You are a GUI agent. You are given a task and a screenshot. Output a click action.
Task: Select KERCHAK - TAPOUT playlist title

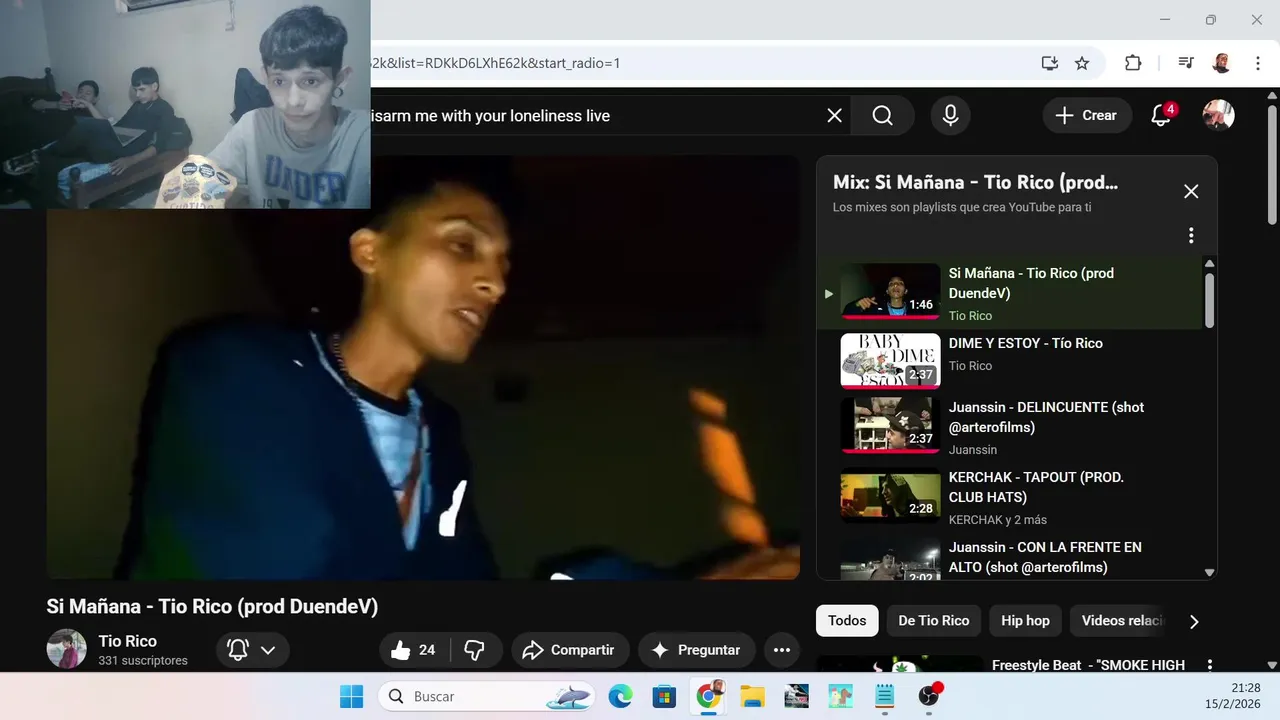tap(1036, 487)
